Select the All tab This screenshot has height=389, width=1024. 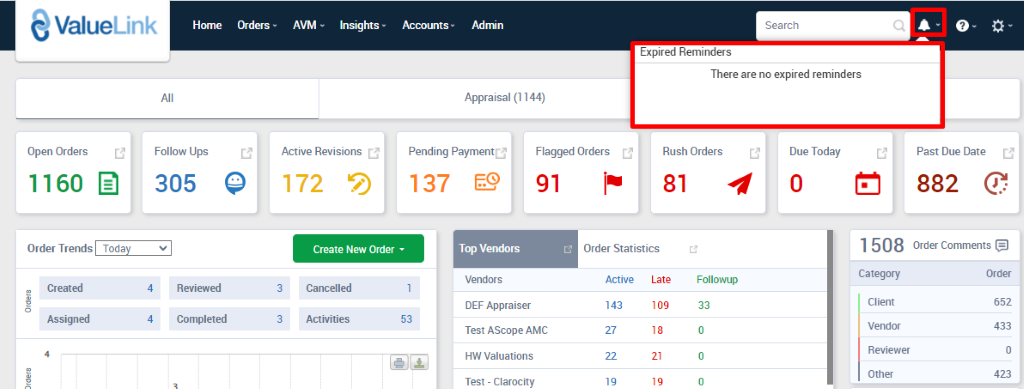(x=167, y=99)
